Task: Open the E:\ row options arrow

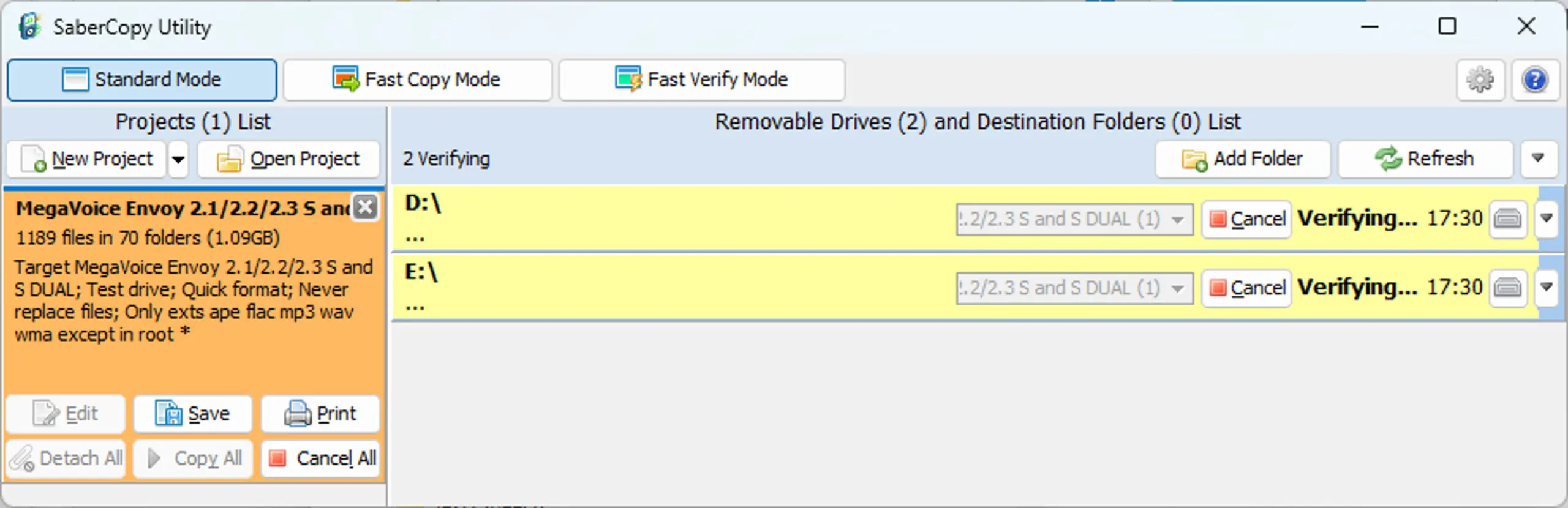Action: tap(1547, 287)
